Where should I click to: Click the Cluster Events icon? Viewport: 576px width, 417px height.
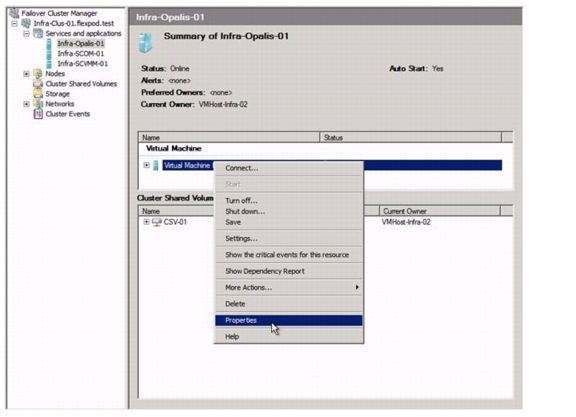point(38,114)
